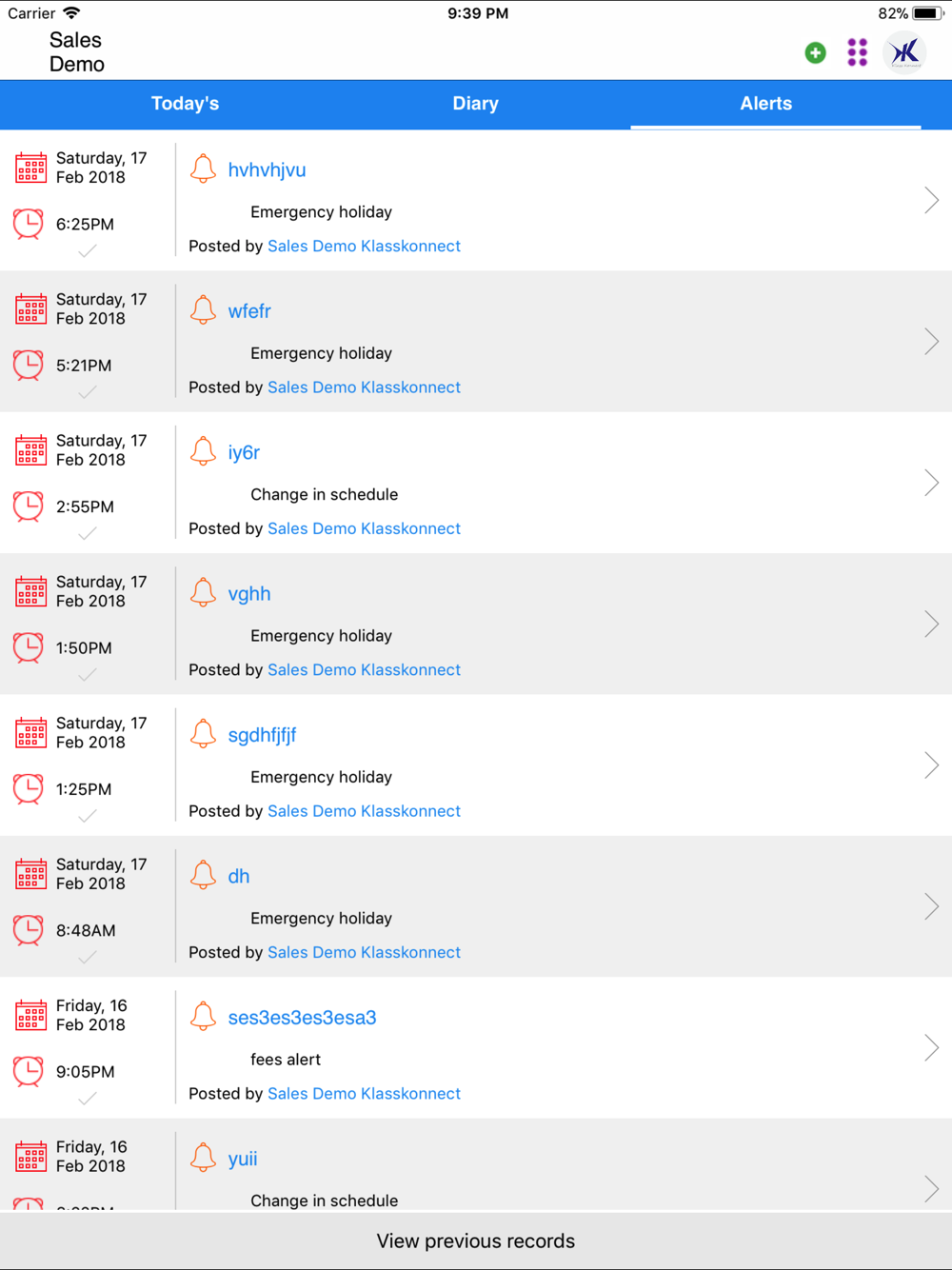Image resolution: width=952 pixels, height=1270 pixels.
Task: Tap the calendar icon for the iy6r alert
Action: (30, 449)
